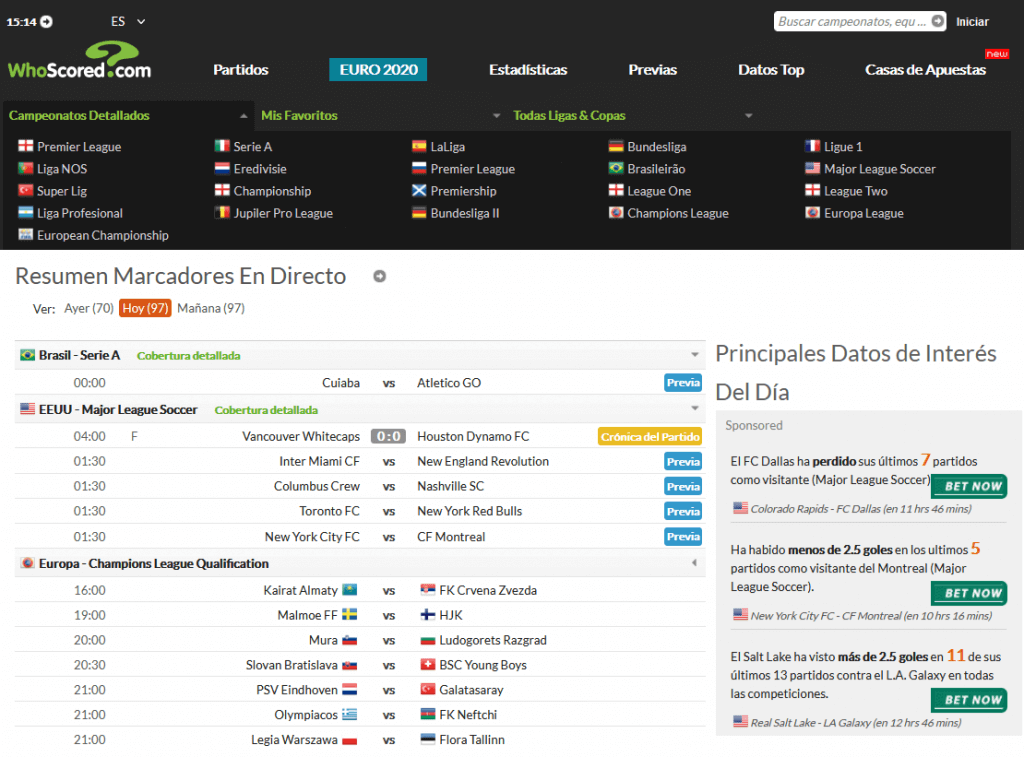
Task: Open the Partidos menu
Action: click(240, 70)
